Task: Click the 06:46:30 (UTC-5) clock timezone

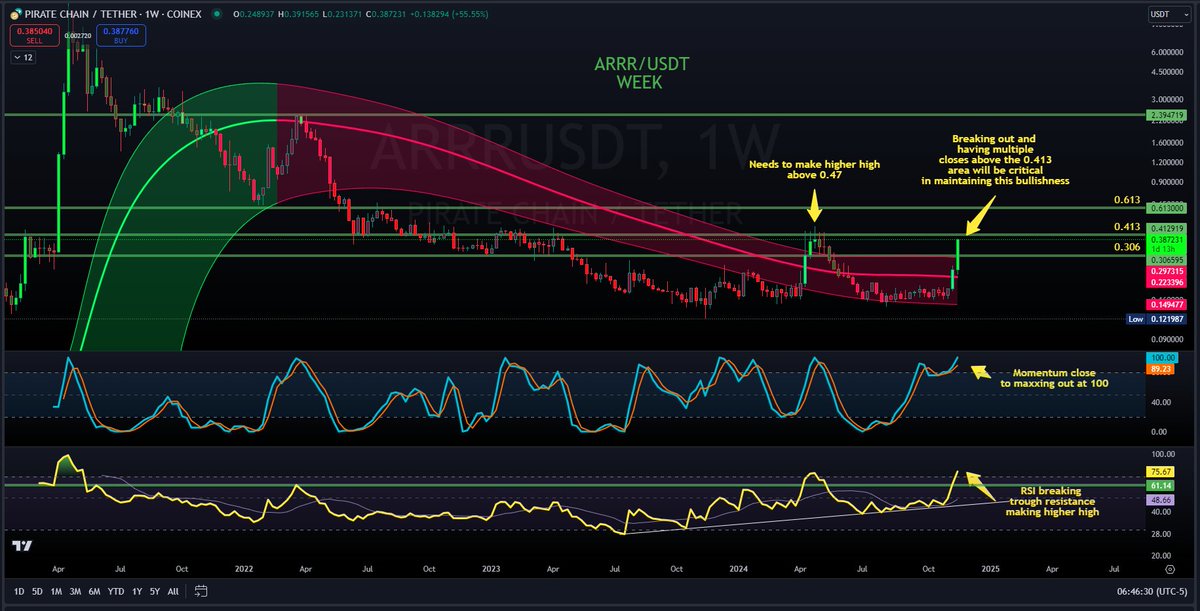Action: click(x=1151, y=590)
